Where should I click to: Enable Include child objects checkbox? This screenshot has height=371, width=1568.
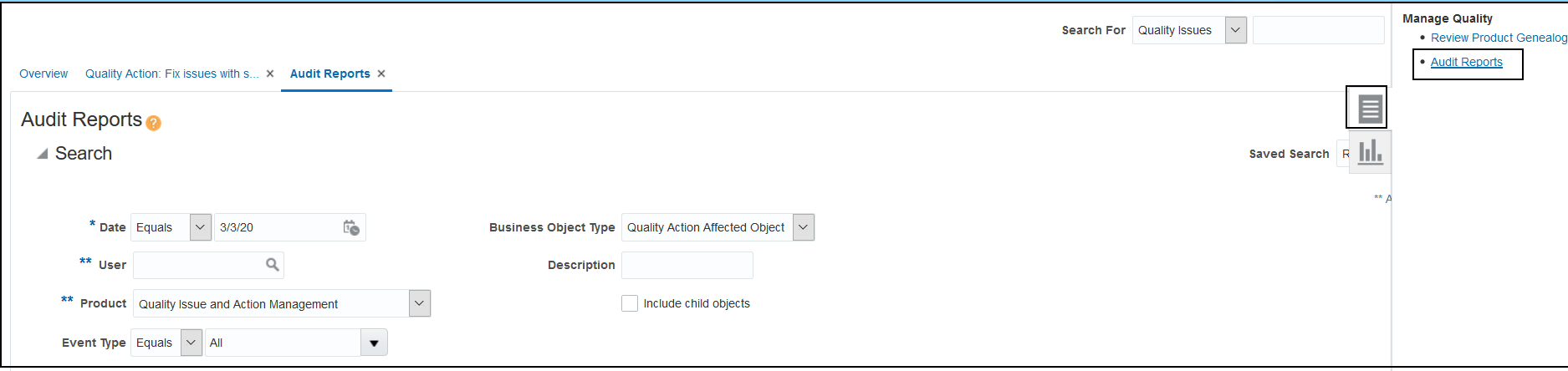tap(630, 303)
